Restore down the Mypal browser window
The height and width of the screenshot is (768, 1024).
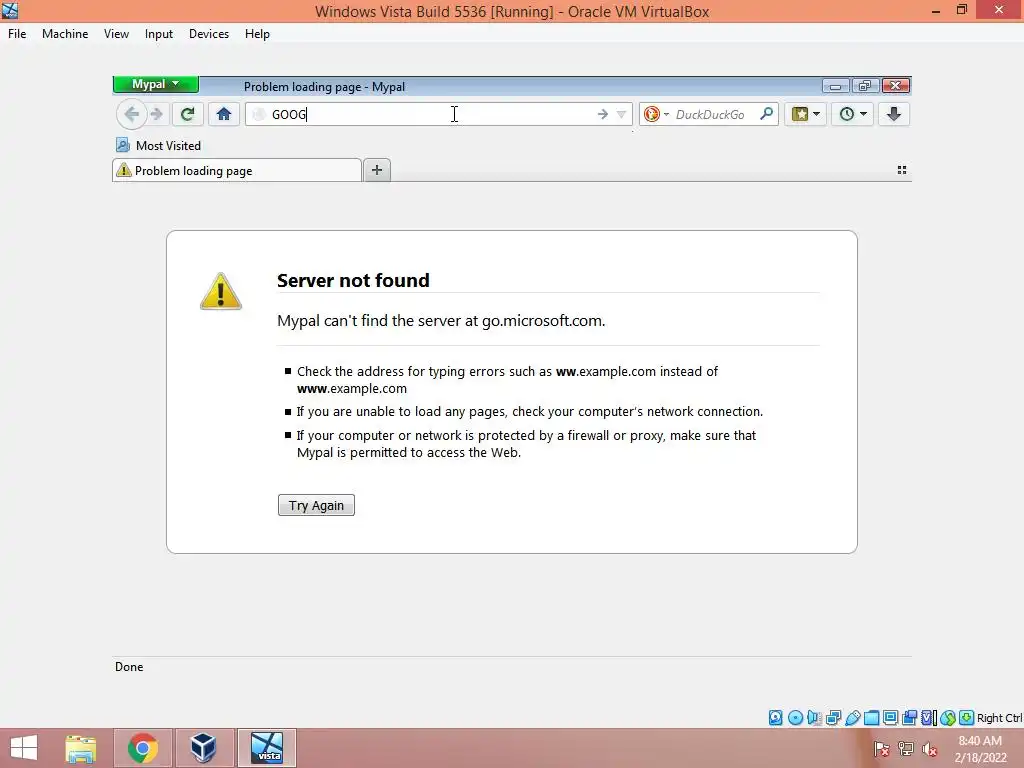865,86
